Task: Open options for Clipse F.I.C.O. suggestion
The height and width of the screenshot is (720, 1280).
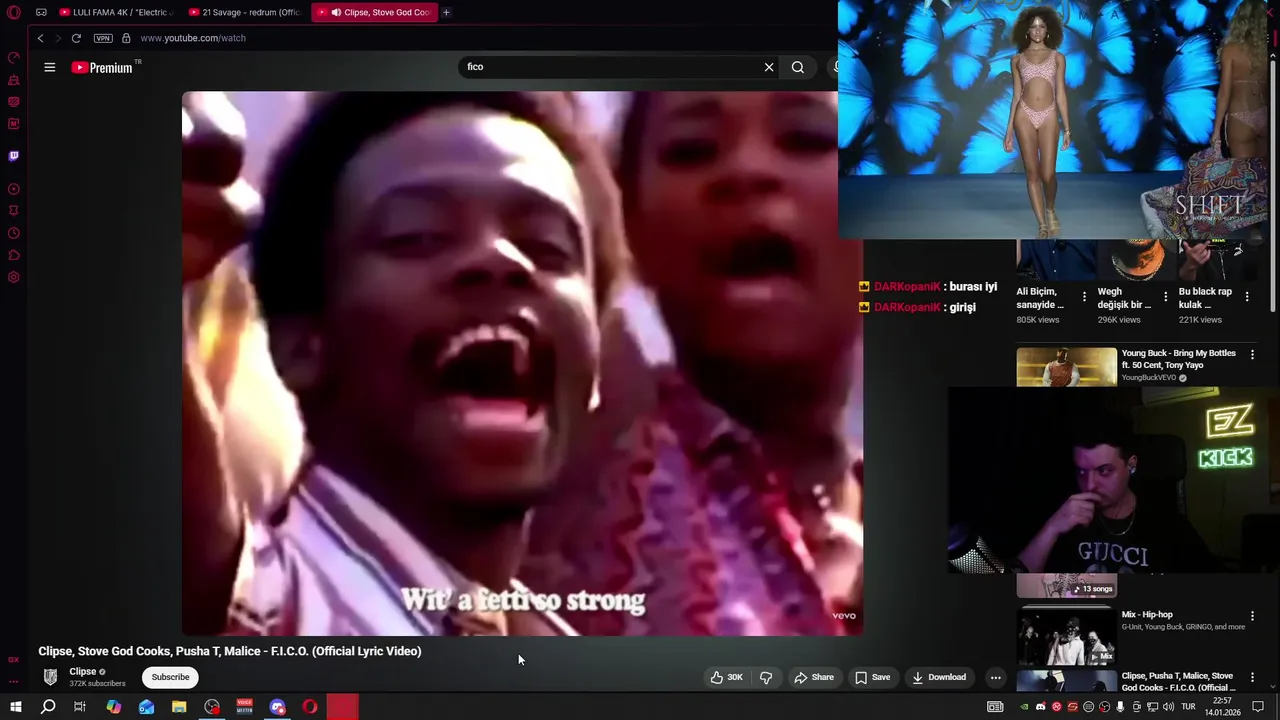Action: 1252,677
